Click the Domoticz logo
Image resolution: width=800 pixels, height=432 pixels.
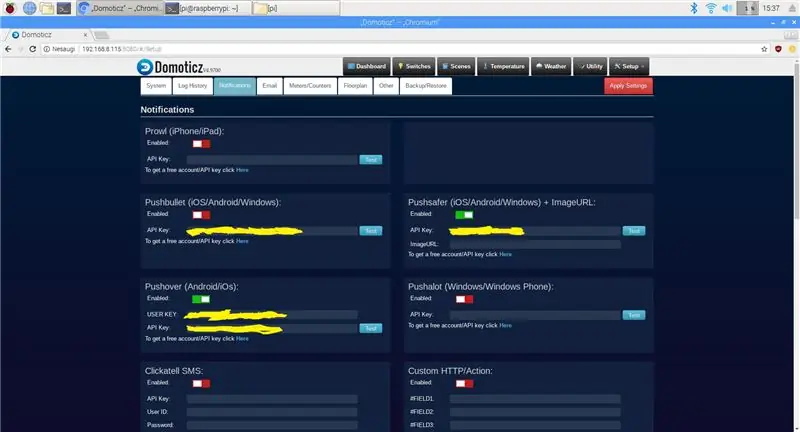pyautogui.click(x=178, y=67)
